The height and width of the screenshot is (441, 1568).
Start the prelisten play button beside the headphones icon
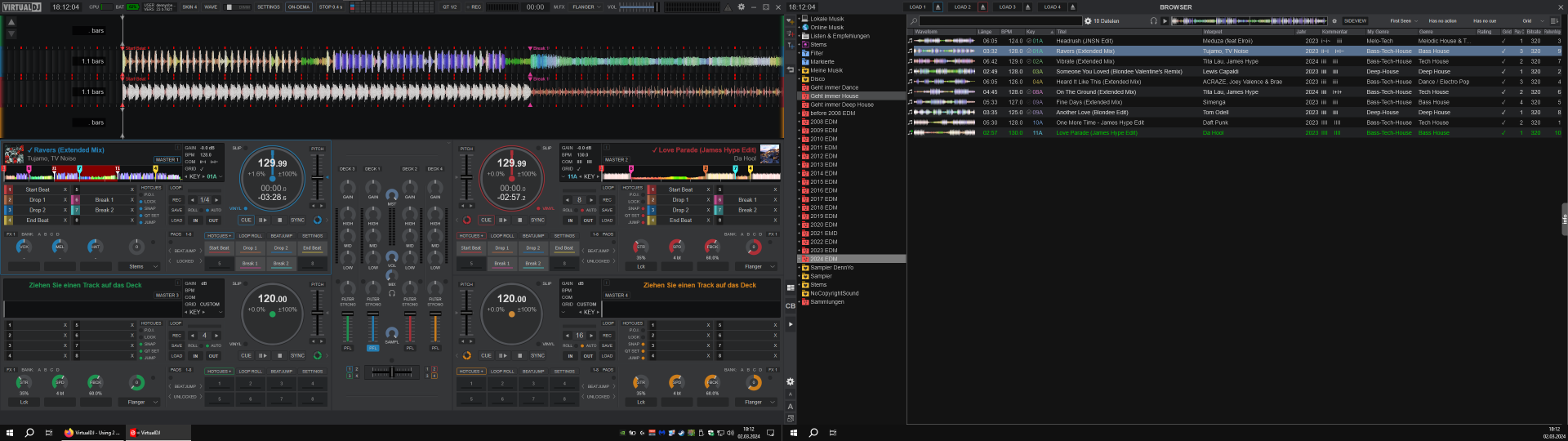(x=1165, y=21)
